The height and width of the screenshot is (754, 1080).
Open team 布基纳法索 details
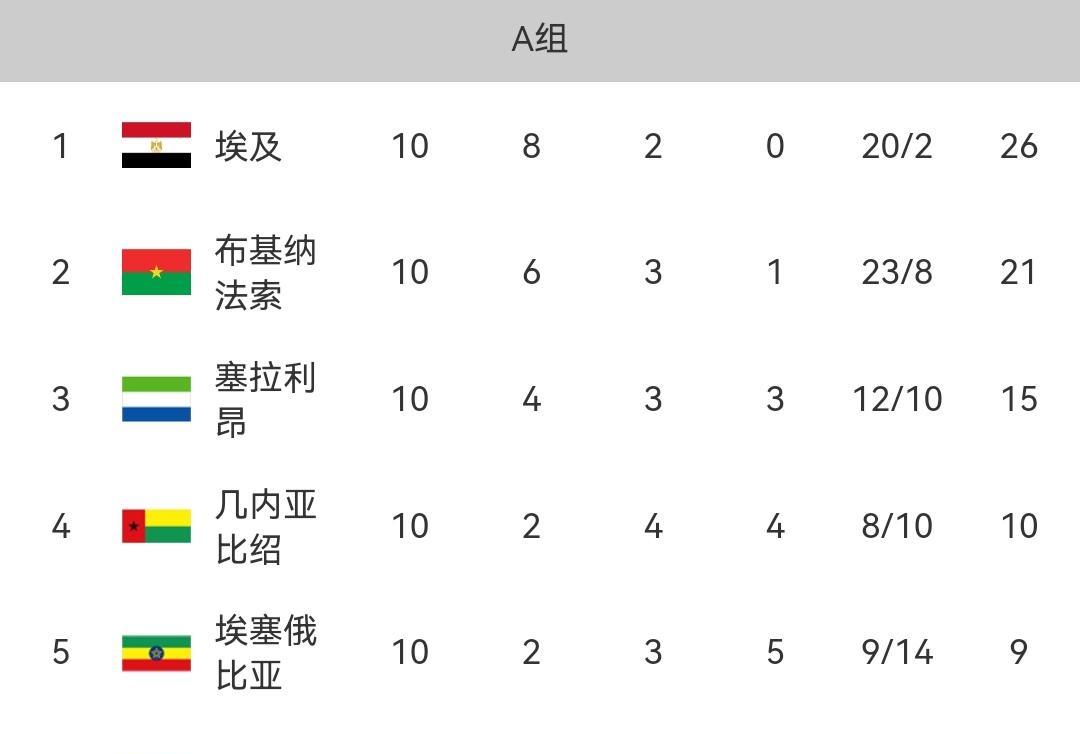pos(265,272)
